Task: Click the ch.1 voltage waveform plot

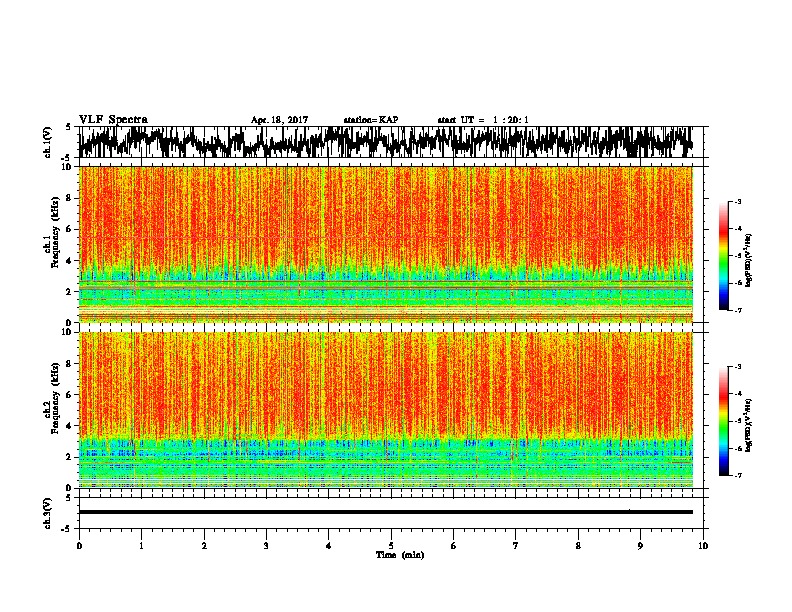Action: (386, 142)
